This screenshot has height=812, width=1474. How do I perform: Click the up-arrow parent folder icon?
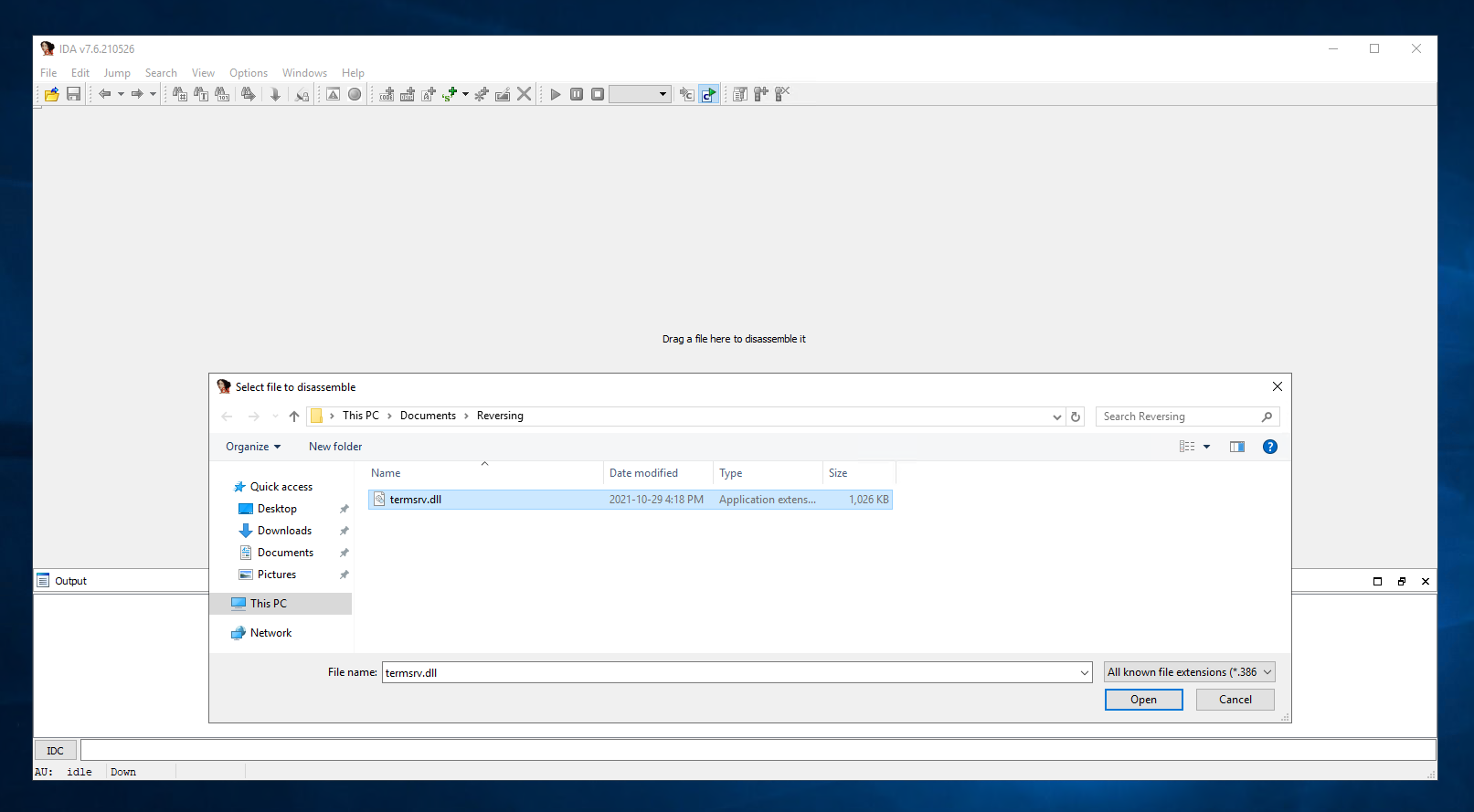click(294, 417)
